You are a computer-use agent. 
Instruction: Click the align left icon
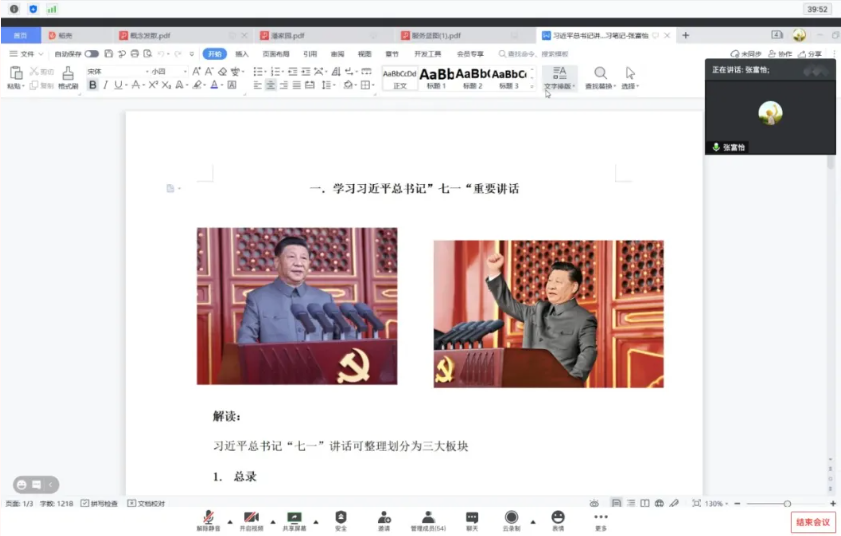pos(257,85)
